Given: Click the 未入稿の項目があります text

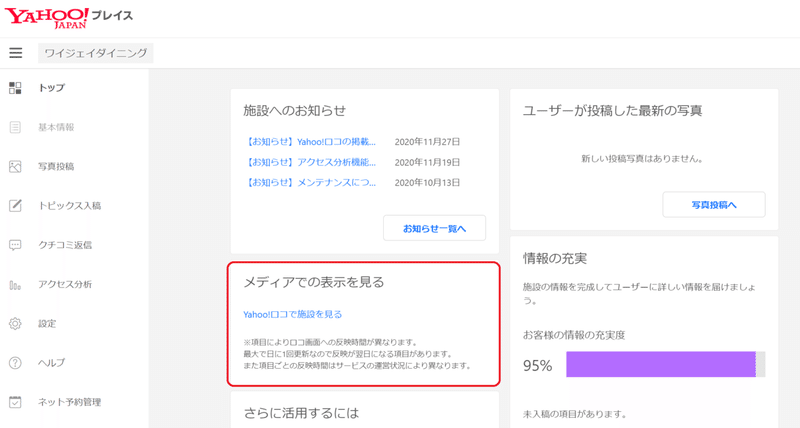Looking at the screenshot, I should pyautogui.click(x=574, y=414).
